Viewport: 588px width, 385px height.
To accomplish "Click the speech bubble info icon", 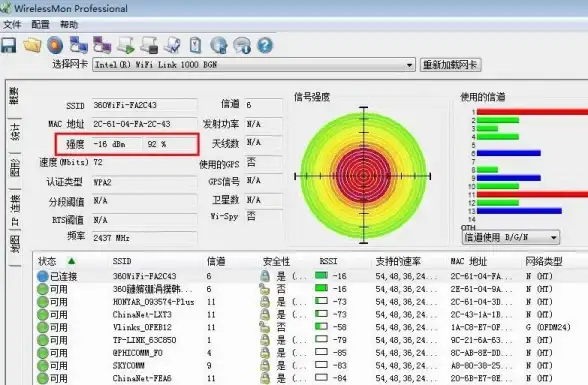I will click(242, 45).
